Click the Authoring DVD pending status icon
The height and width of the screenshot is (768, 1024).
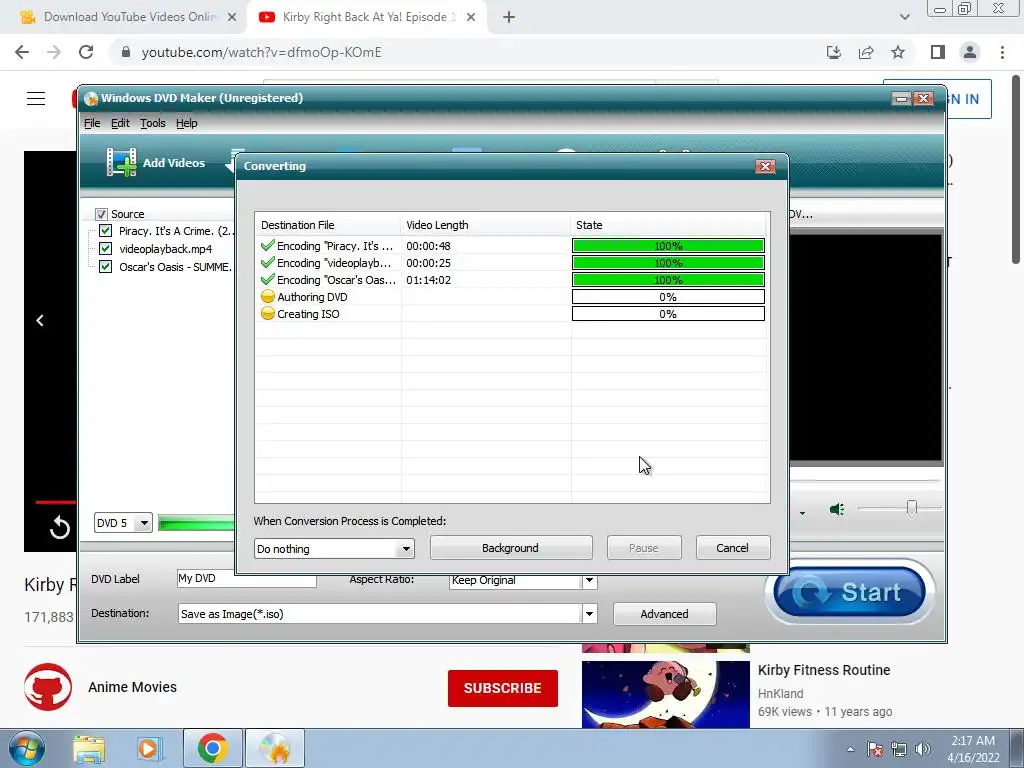[268, 296]
